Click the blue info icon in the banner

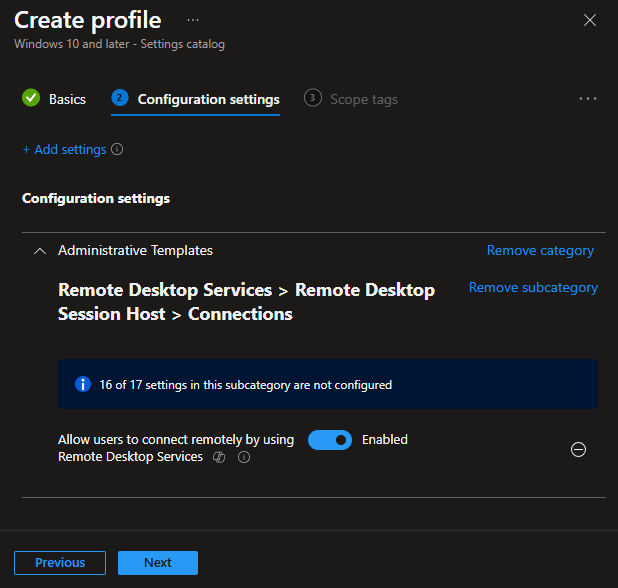pos(83,384)
